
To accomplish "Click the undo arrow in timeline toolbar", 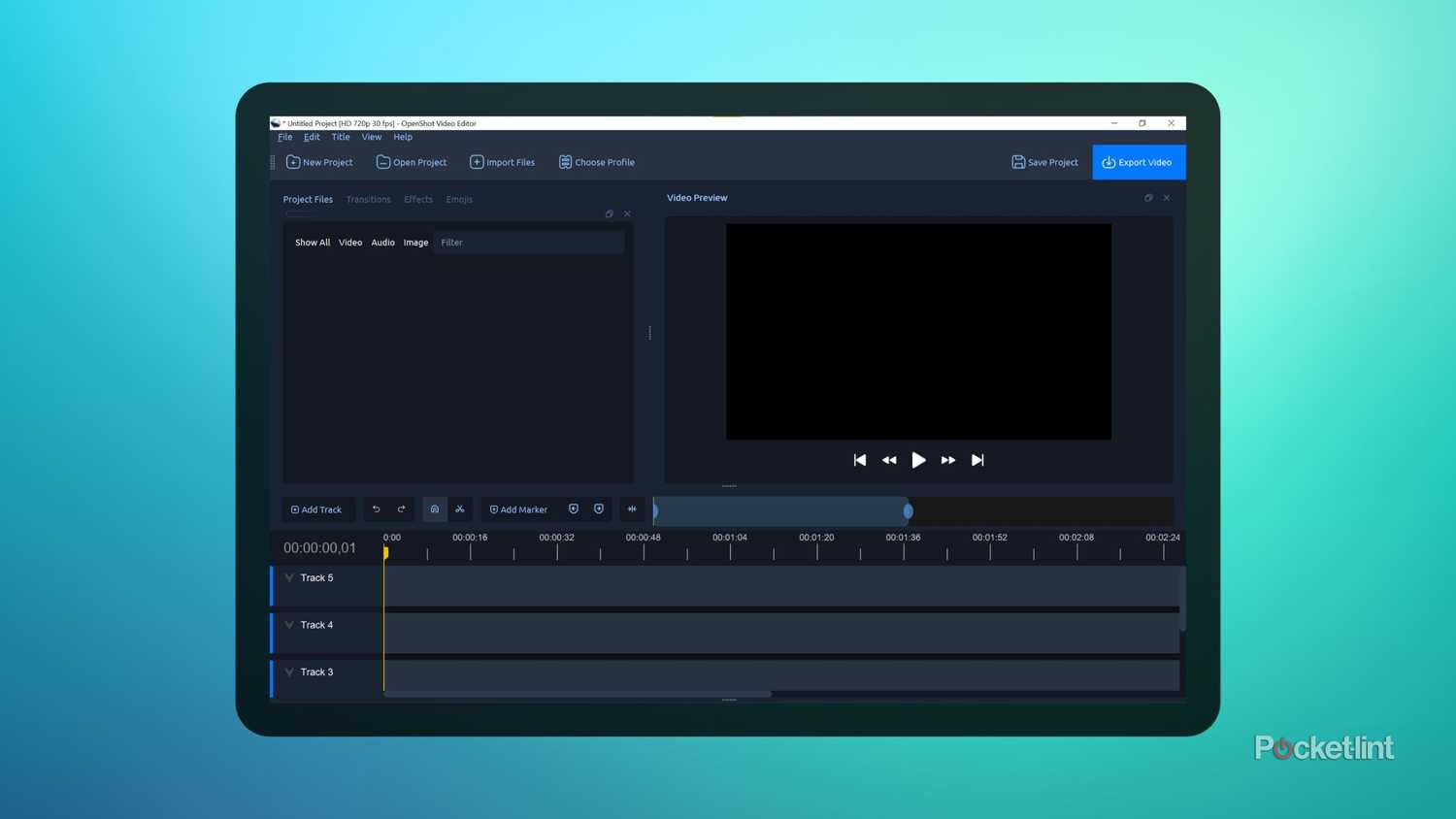I will (x=377, y=509).
